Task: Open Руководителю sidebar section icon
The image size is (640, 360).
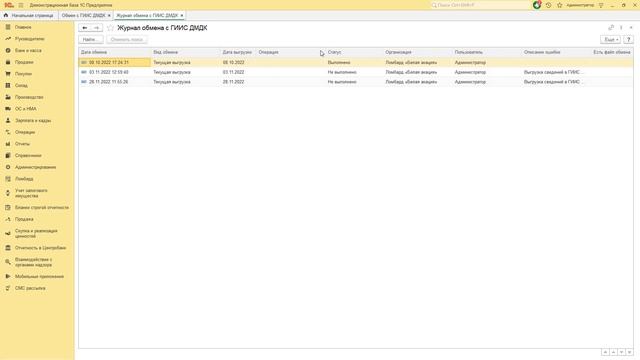Action: point(8,39)
